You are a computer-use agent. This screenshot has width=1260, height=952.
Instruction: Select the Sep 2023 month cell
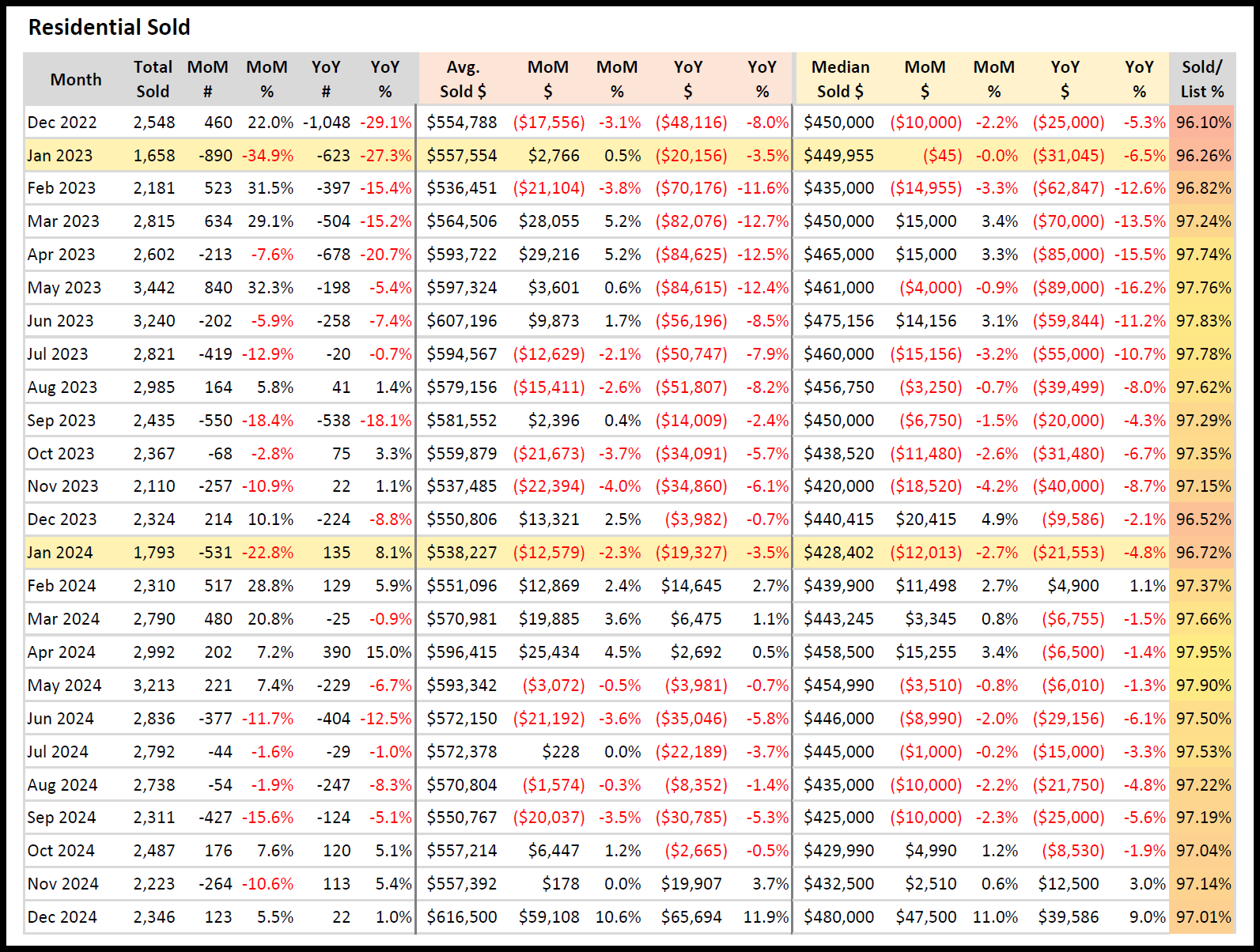pyautogui.click(x=62, y=421)
